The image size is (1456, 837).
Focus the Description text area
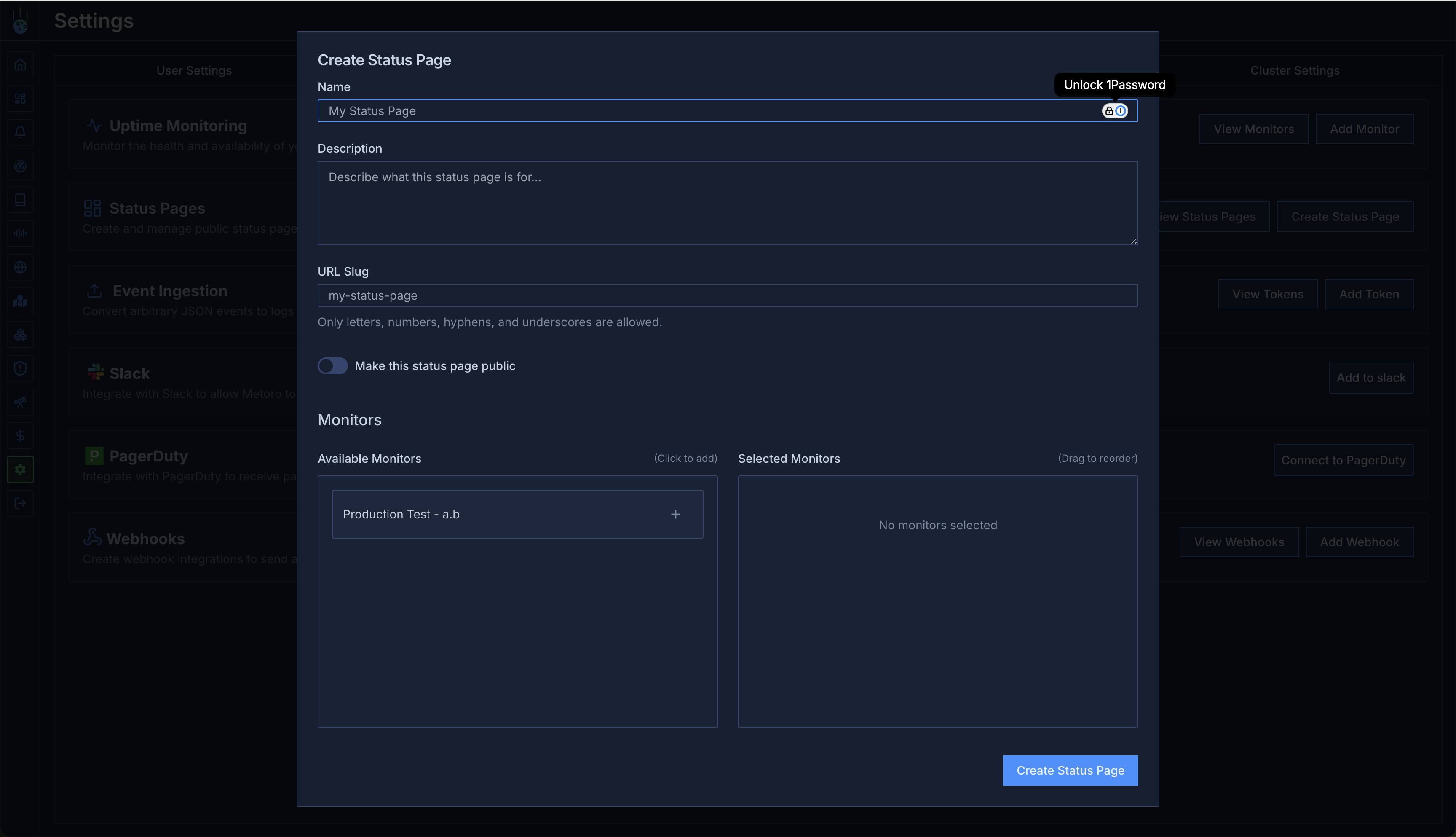727,203
